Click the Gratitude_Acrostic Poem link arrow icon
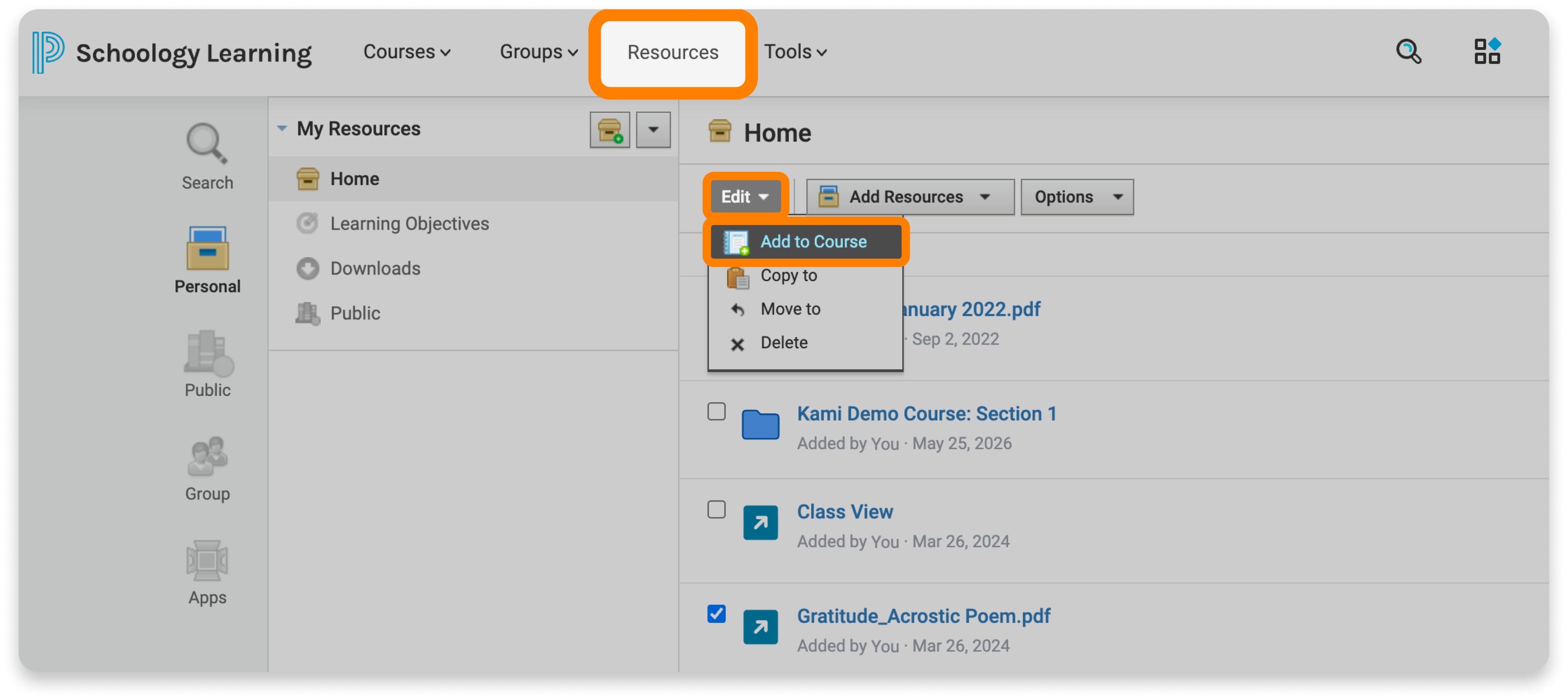This screenshot has width=1568, height=700. 760,627
